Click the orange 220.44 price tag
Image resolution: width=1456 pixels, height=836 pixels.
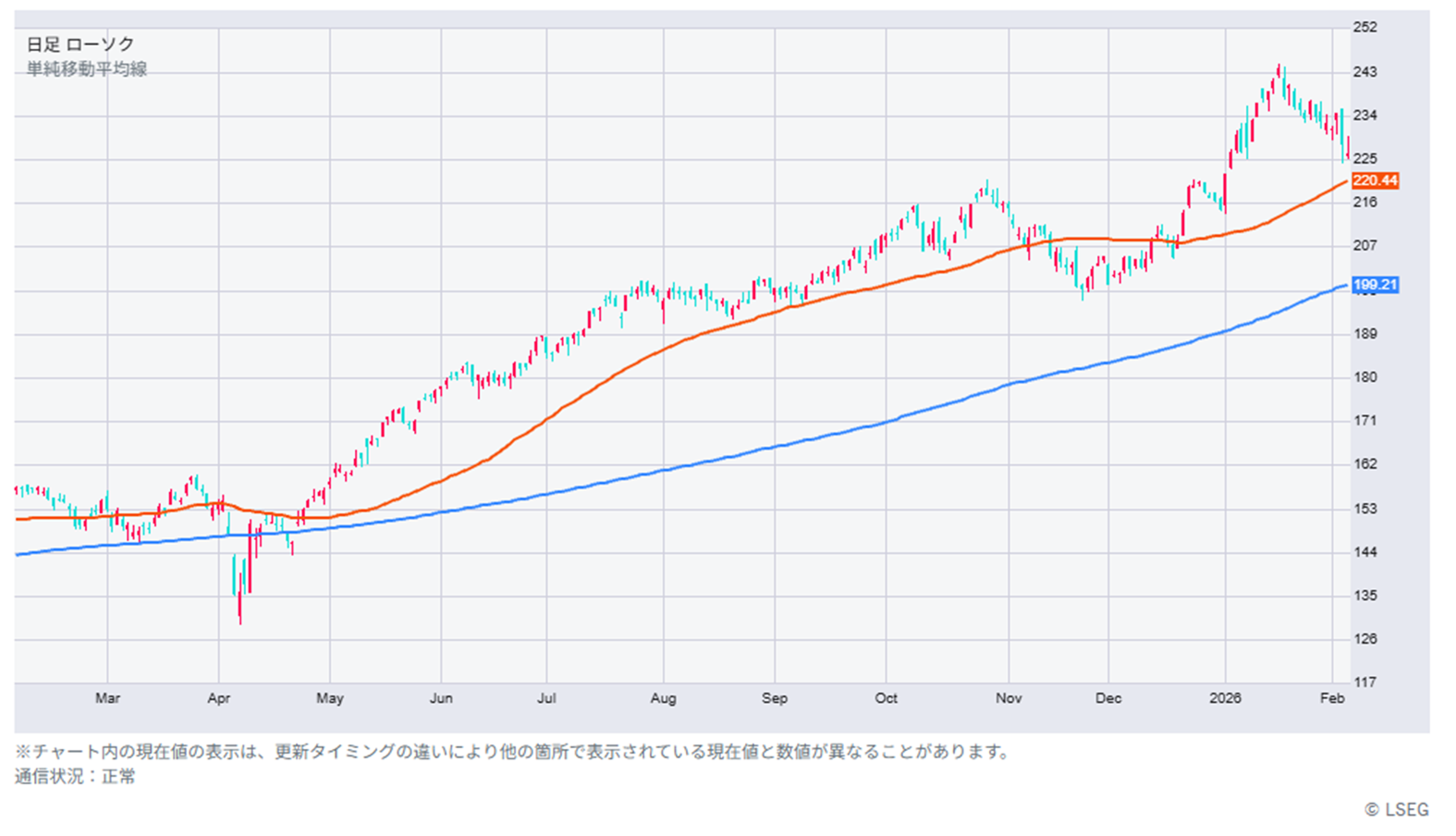[1375, 180]
